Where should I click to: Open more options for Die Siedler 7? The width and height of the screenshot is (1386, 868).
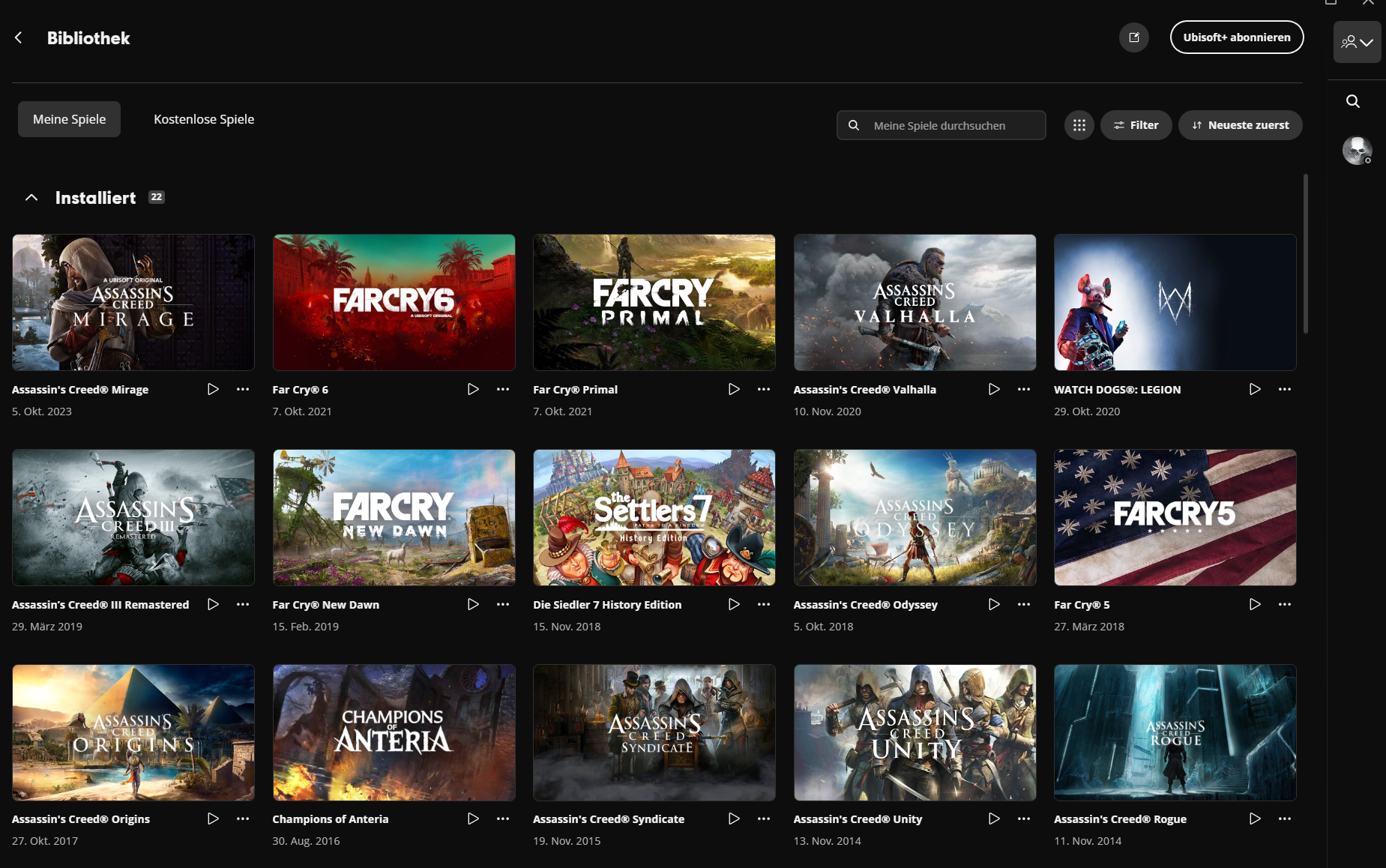coord(764,604)
